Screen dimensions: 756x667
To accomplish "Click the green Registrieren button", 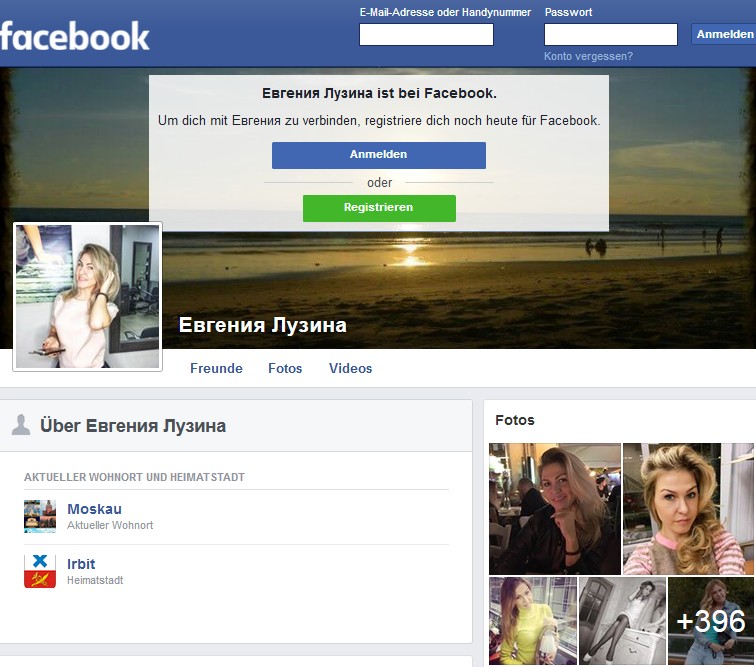I will click(x=379, y=208).
